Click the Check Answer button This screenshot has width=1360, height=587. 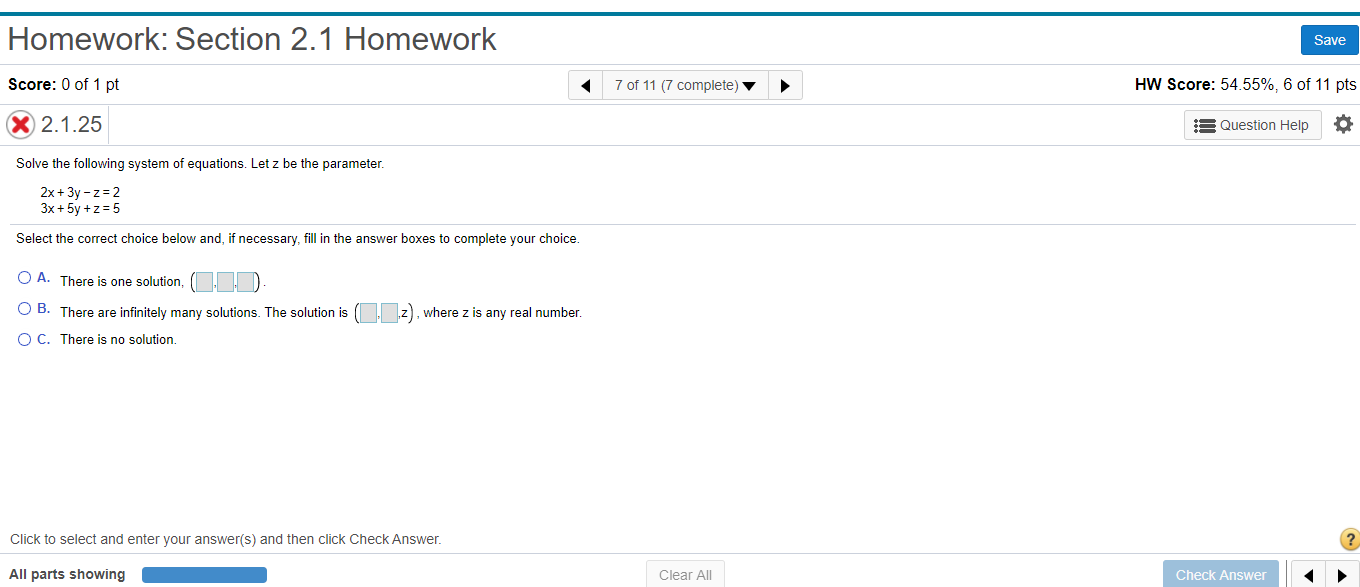coord(1220,574)
